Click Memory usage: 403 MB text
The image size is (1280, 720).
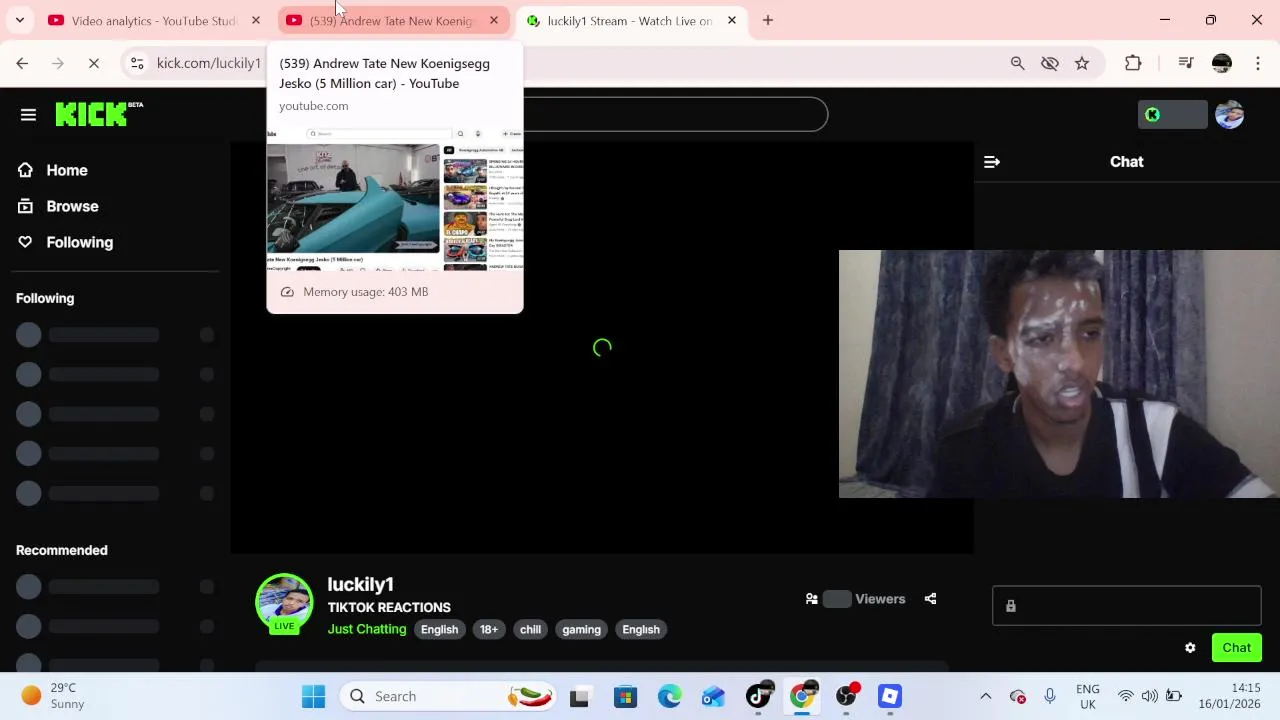click(x=365, y=292)
